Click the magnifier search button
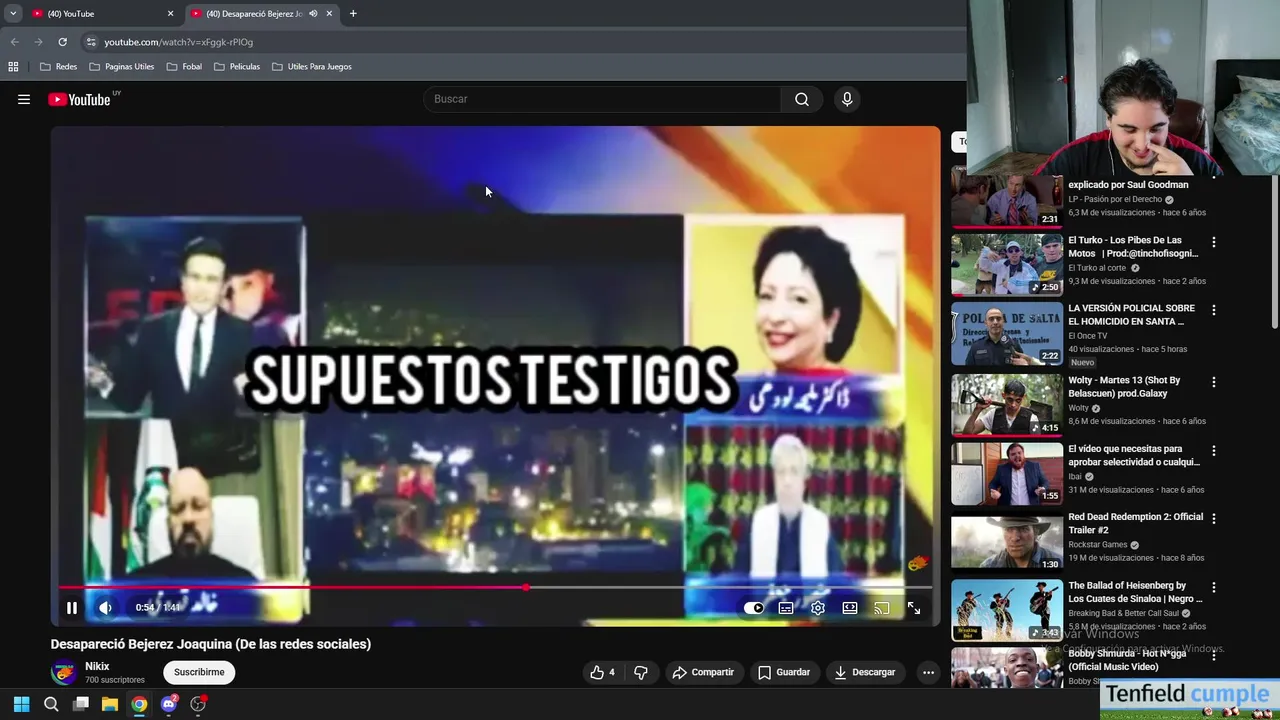 (802, 99)
